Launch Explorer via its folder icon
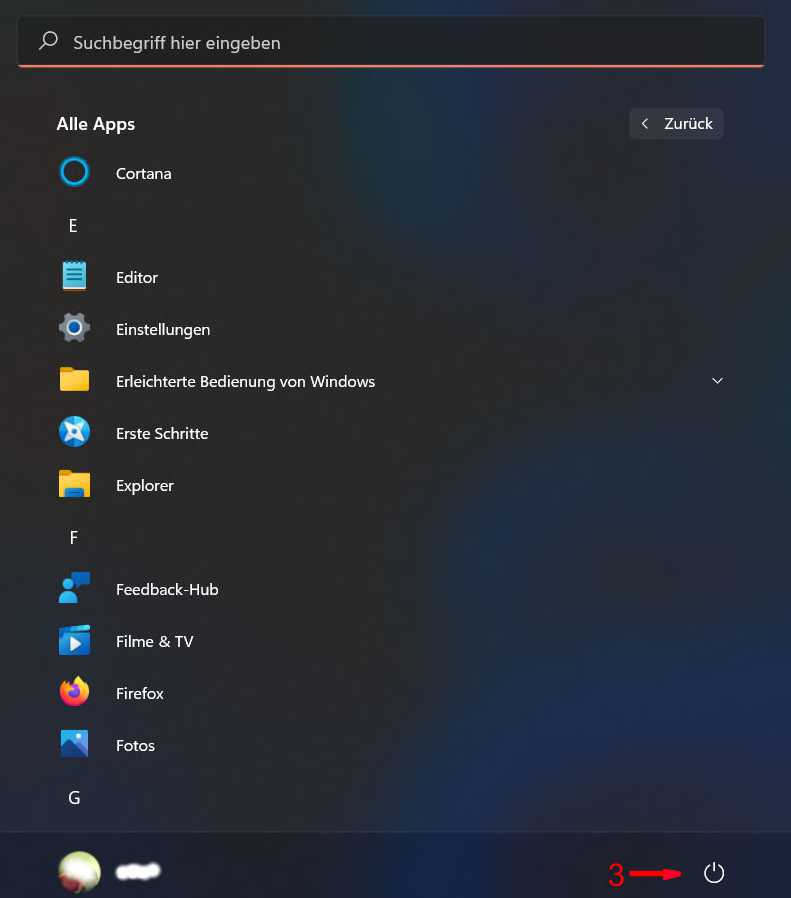 coord(74,484)
